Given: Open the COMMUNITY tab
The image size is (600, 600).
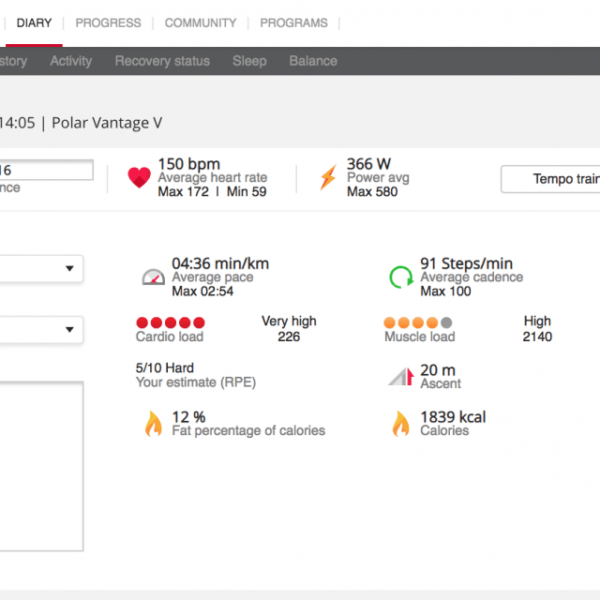Looking at the screenshot, I should click(x=200, y=23).
